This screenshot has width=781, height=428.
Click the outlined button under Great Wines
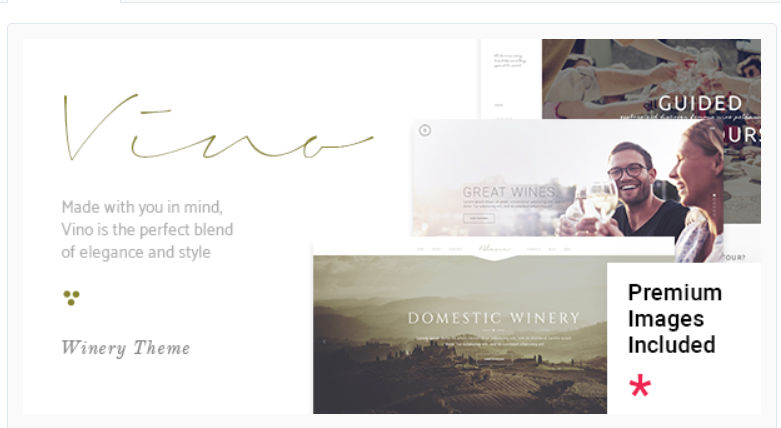[x=479, y=218]
